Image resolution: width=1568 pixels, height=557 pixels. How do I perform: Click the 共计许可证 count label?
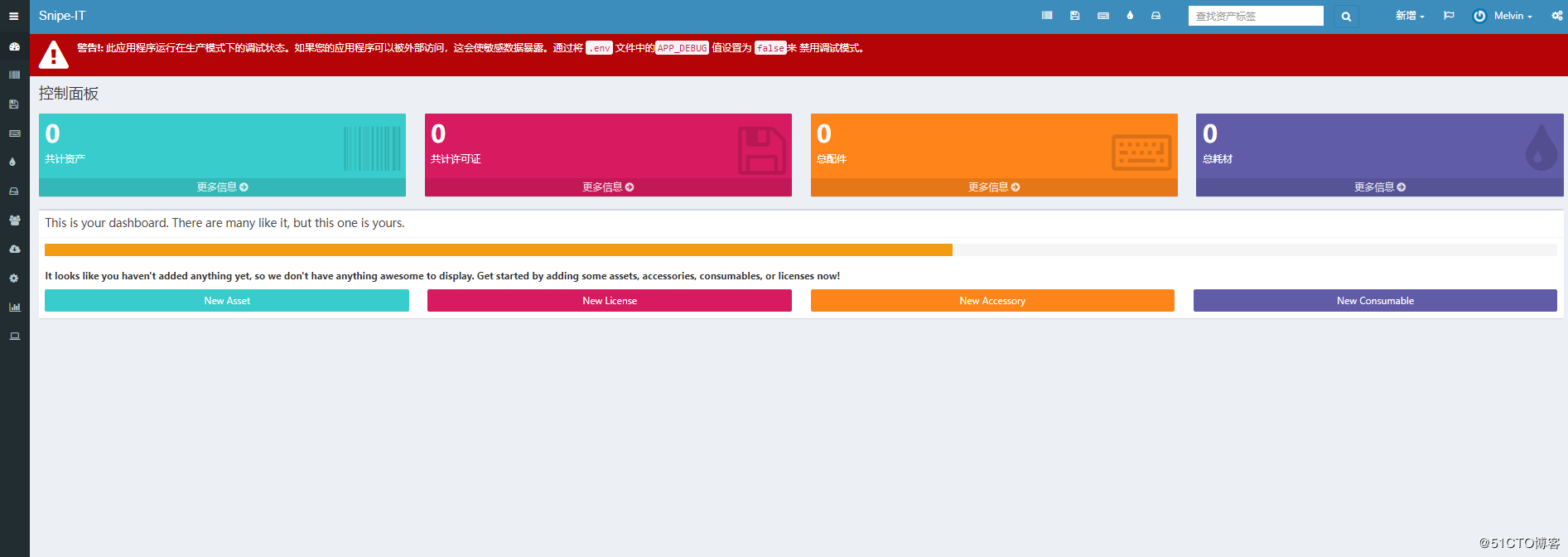click(456, 159)
